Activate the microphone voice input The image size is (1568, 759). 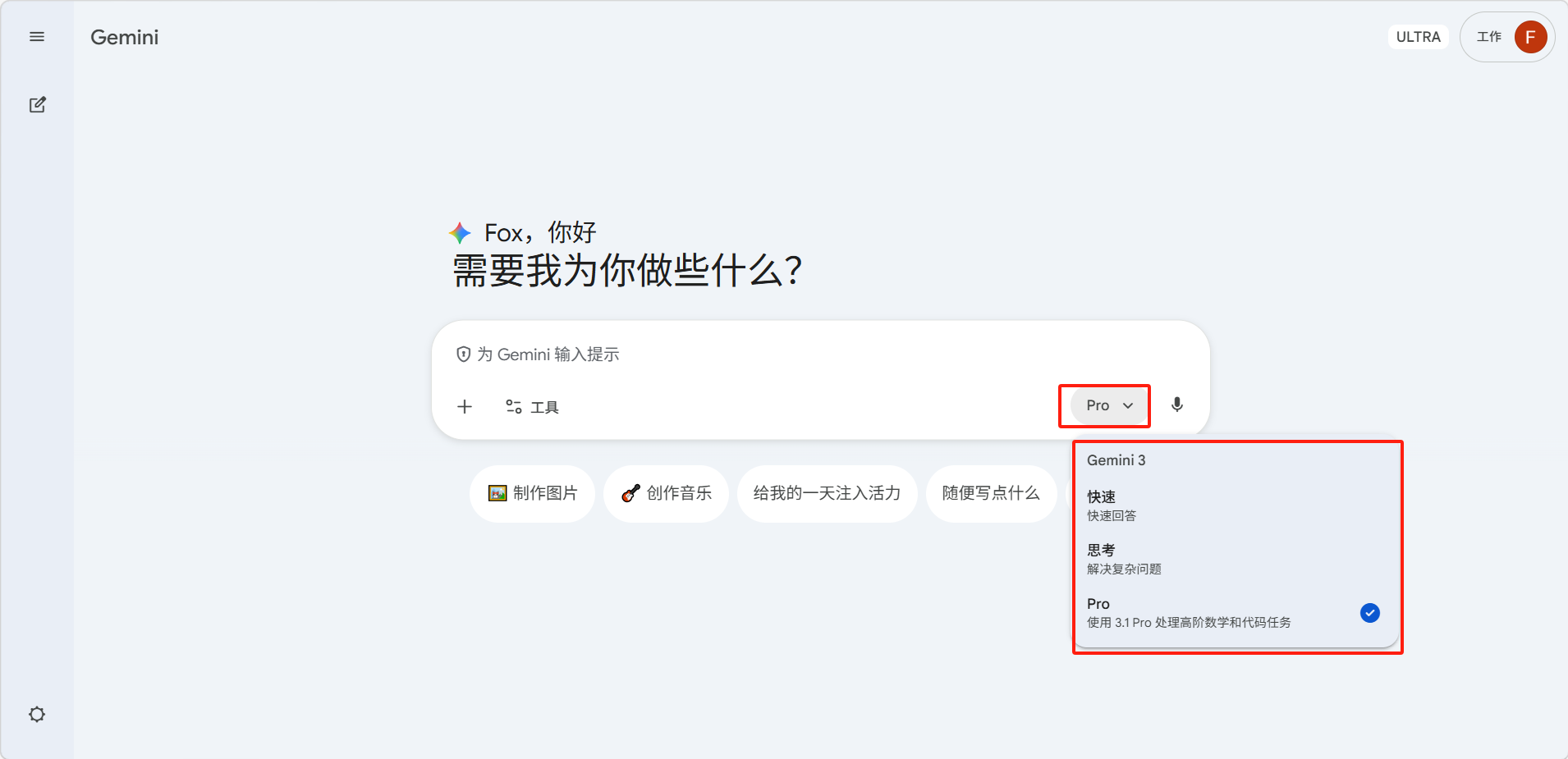(1177, 405)
